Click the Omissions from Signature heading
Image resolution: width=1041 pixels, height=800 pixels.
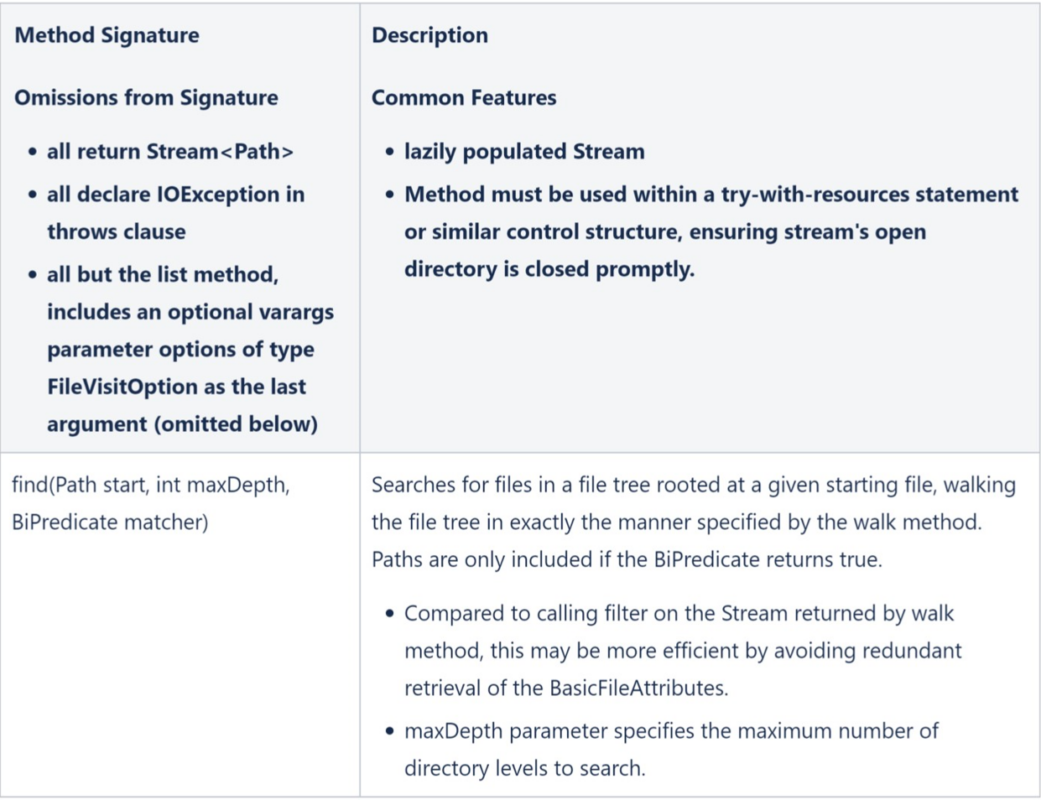(146, 98)
